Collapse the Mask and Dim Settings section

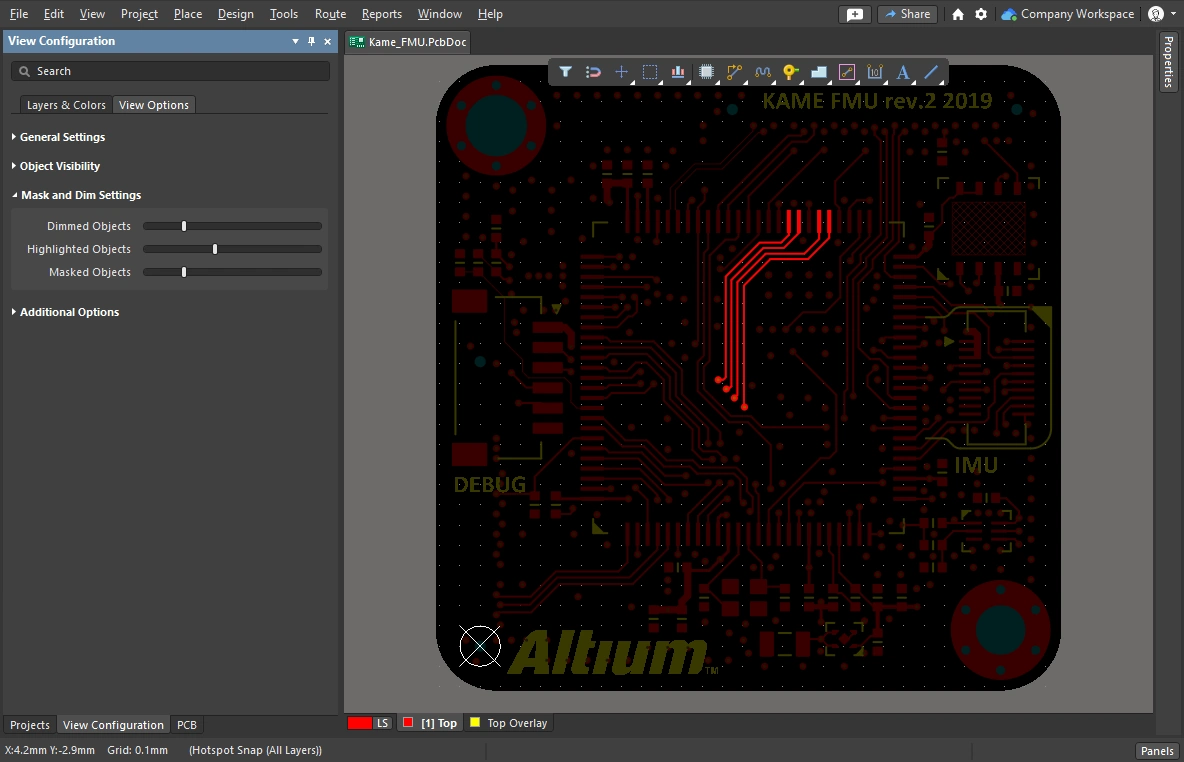(x=80, y=195)
